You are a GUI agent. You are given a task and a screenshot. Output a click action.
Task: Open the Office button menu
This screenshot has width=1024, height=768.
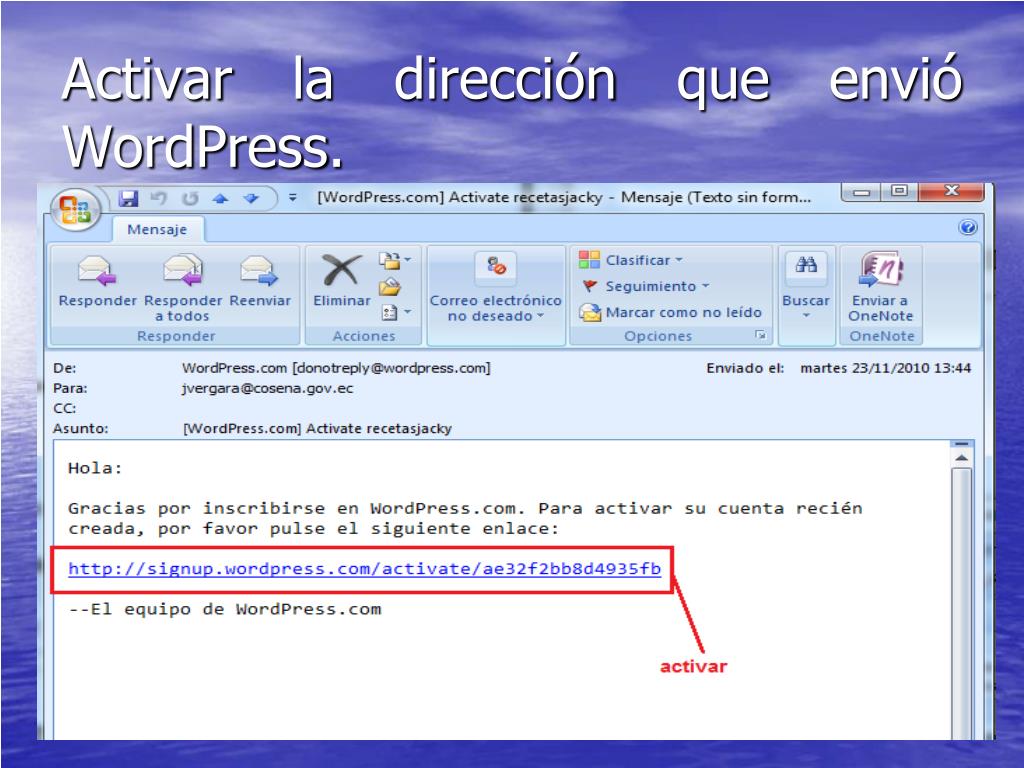coord(76,209)
